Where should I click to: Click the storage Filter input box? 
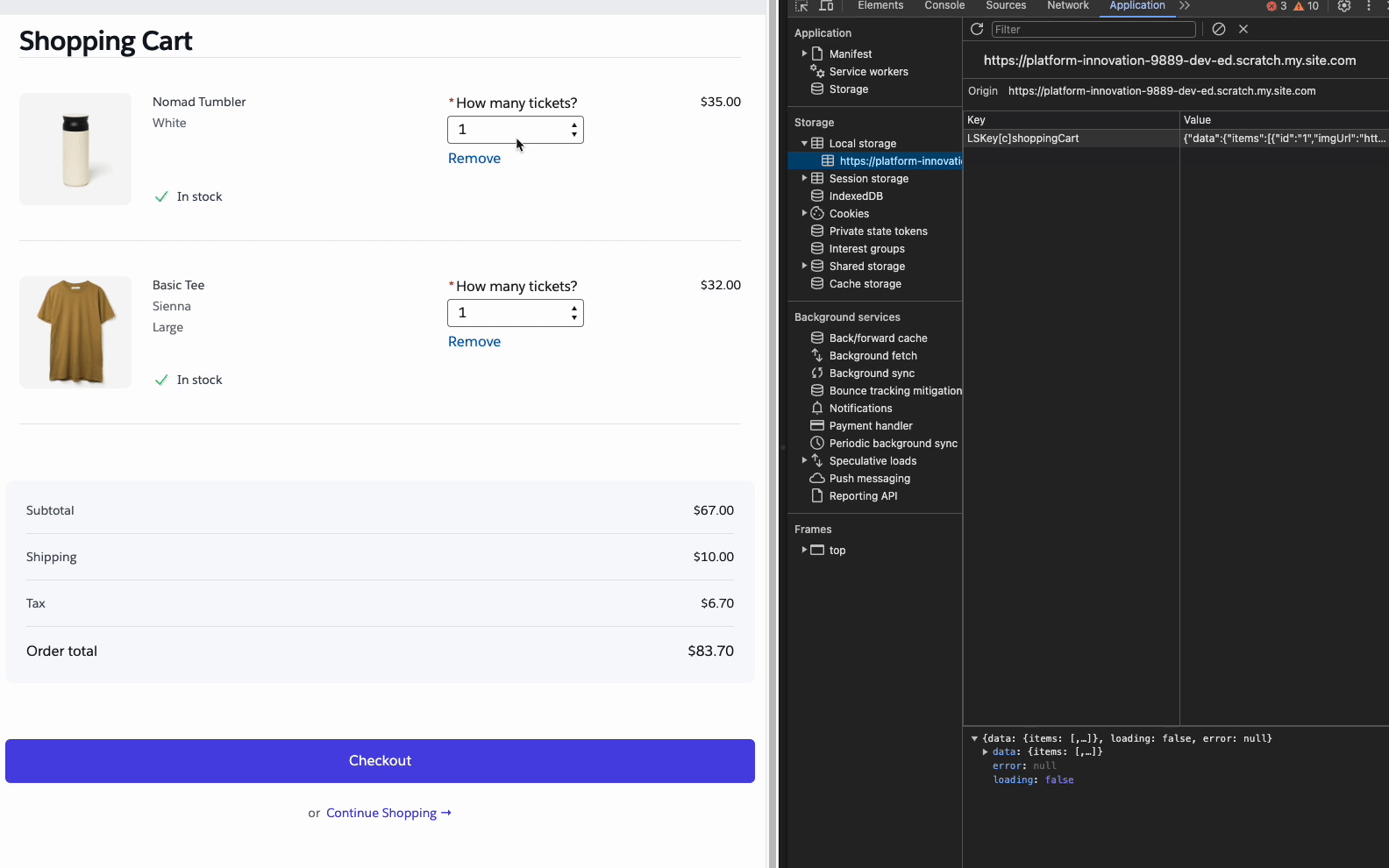pos(1093,29)
